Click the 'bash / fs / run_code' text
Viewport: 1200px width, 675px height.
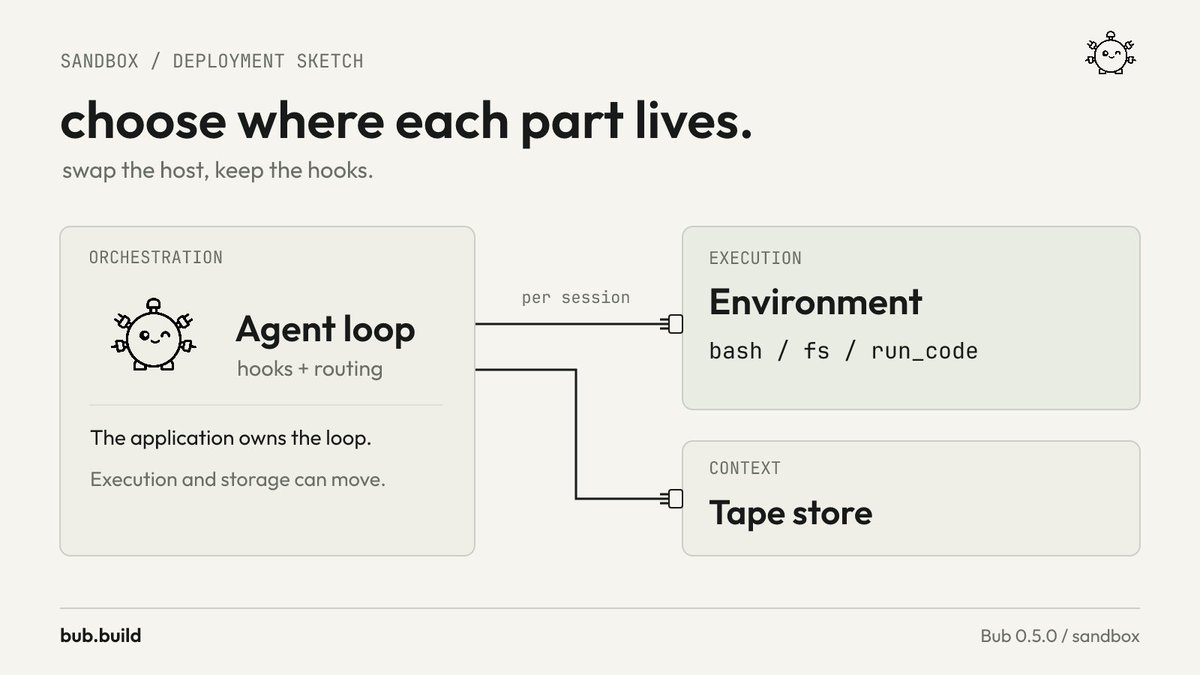[843, 351]
